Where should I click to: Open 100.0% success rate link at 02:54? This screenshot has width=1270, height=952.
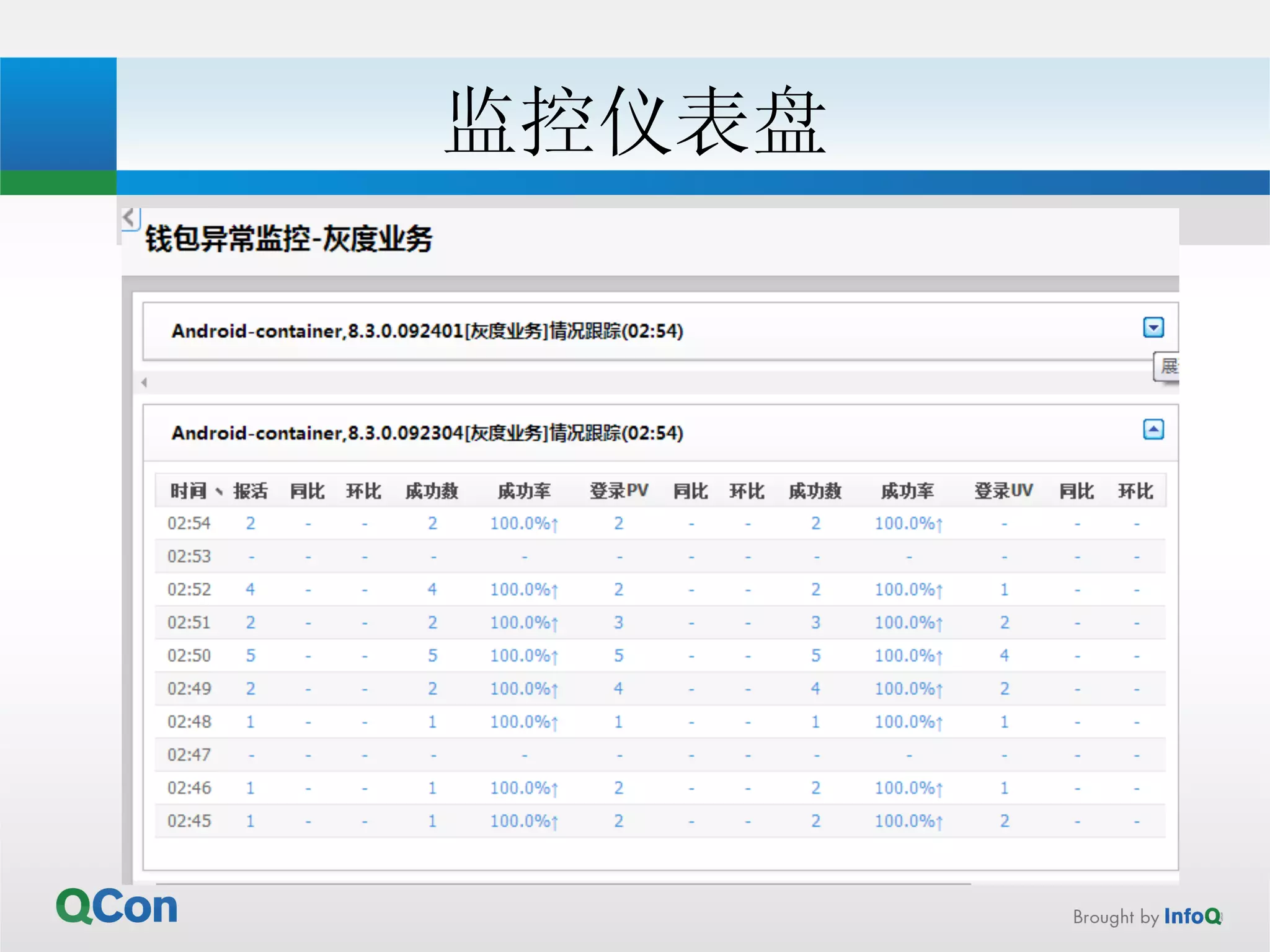click(x=523, y=524)
